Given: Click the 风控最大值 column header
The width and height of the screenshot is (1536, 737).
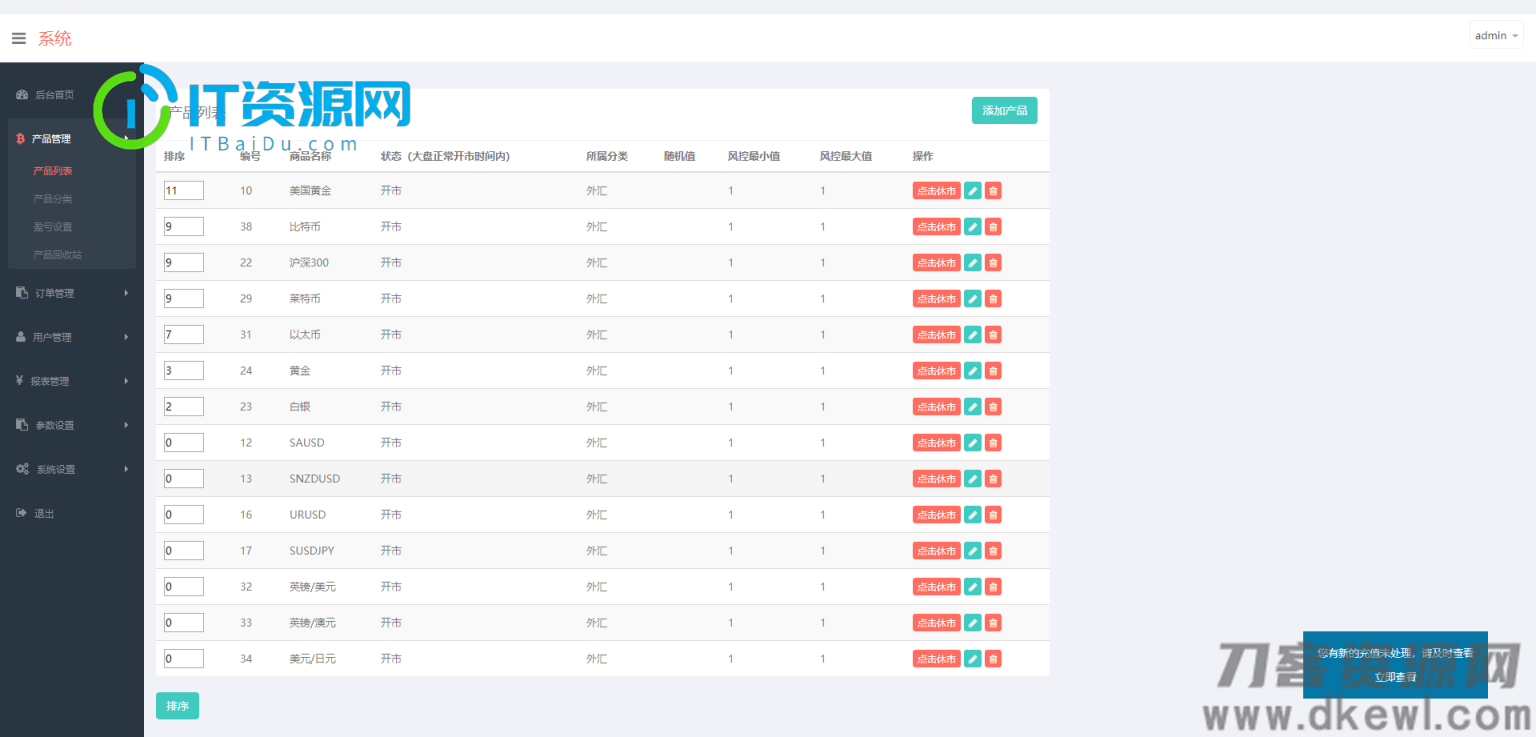Looking at the screenshot, I should coord(846,157).
